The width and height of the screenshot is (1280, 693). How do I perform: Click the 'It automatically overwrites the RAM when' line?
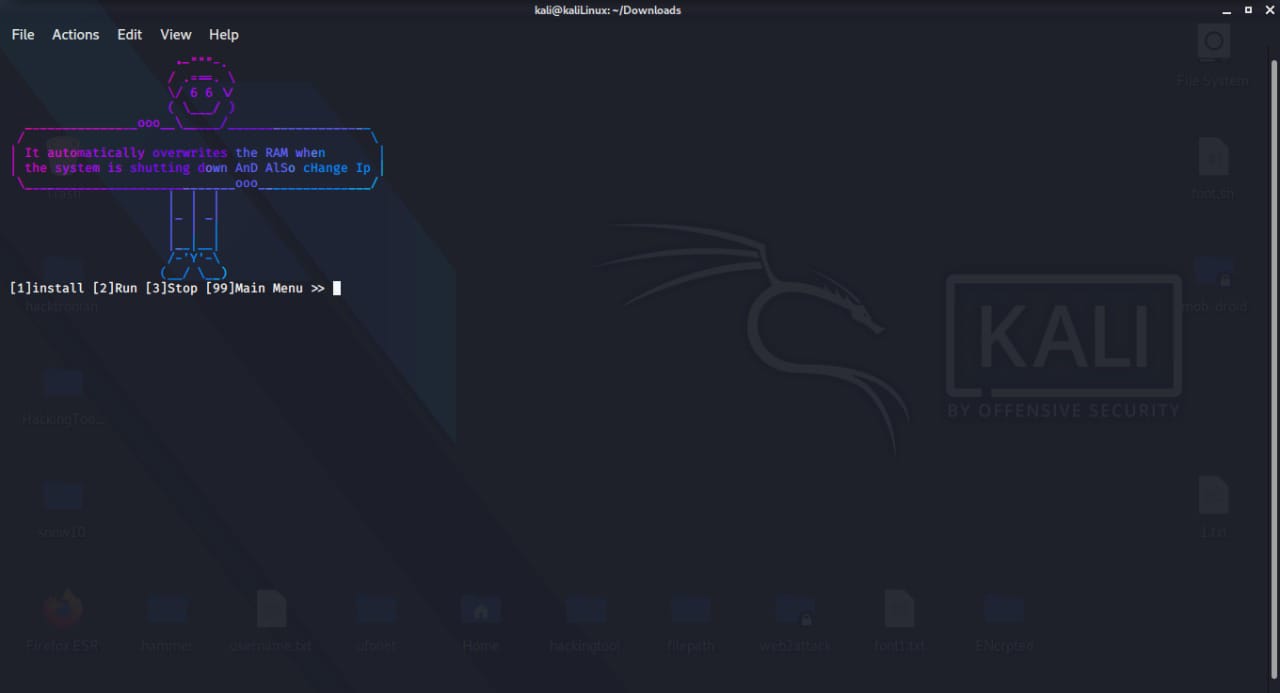[175, 153]
